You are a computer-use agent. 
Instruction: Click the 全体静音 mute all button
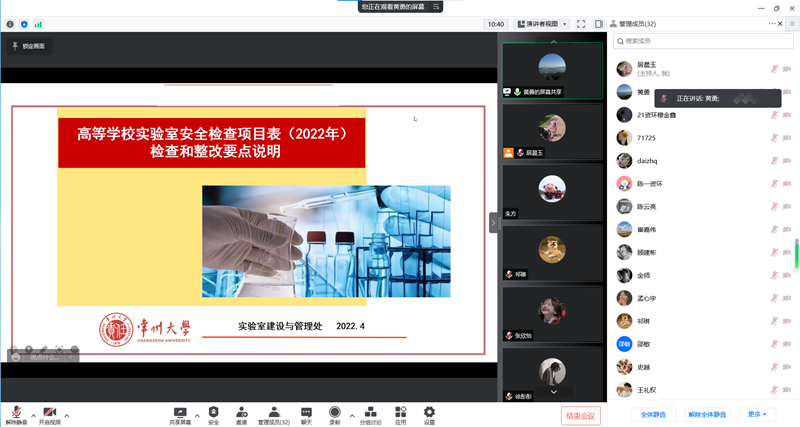point(653,414)
